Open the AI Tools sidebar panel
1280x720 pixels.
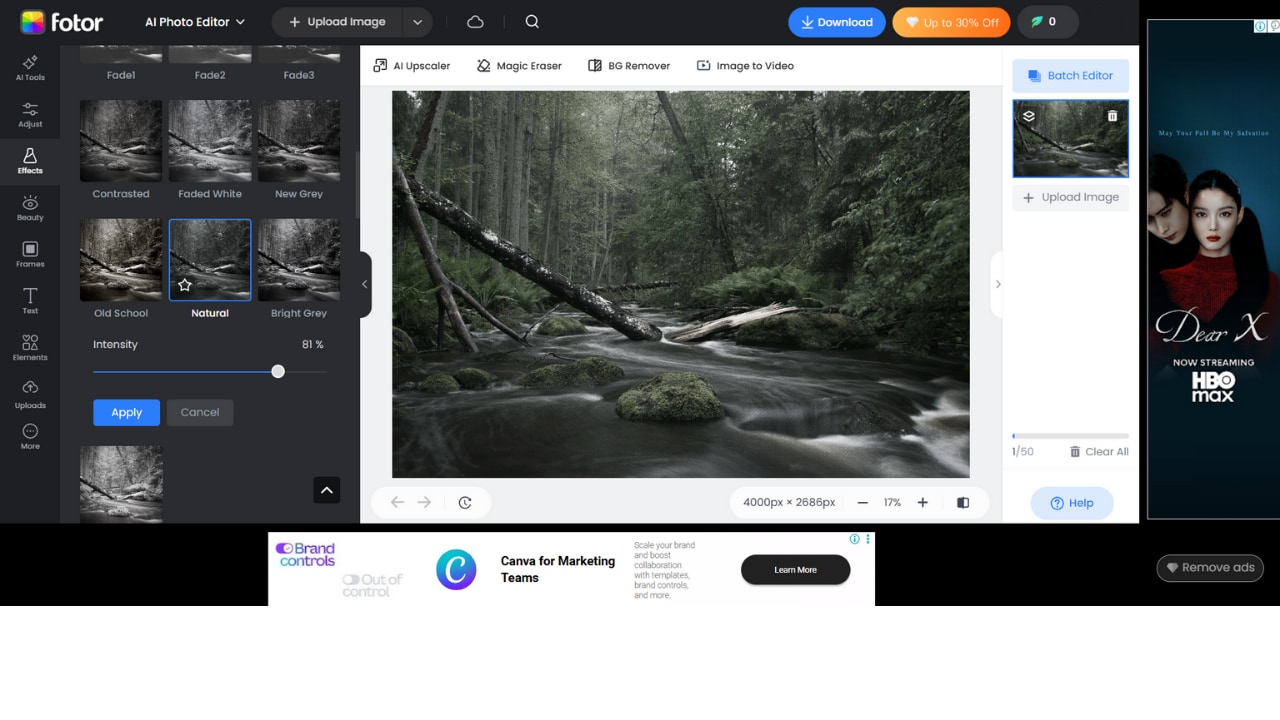coord(30,68)
